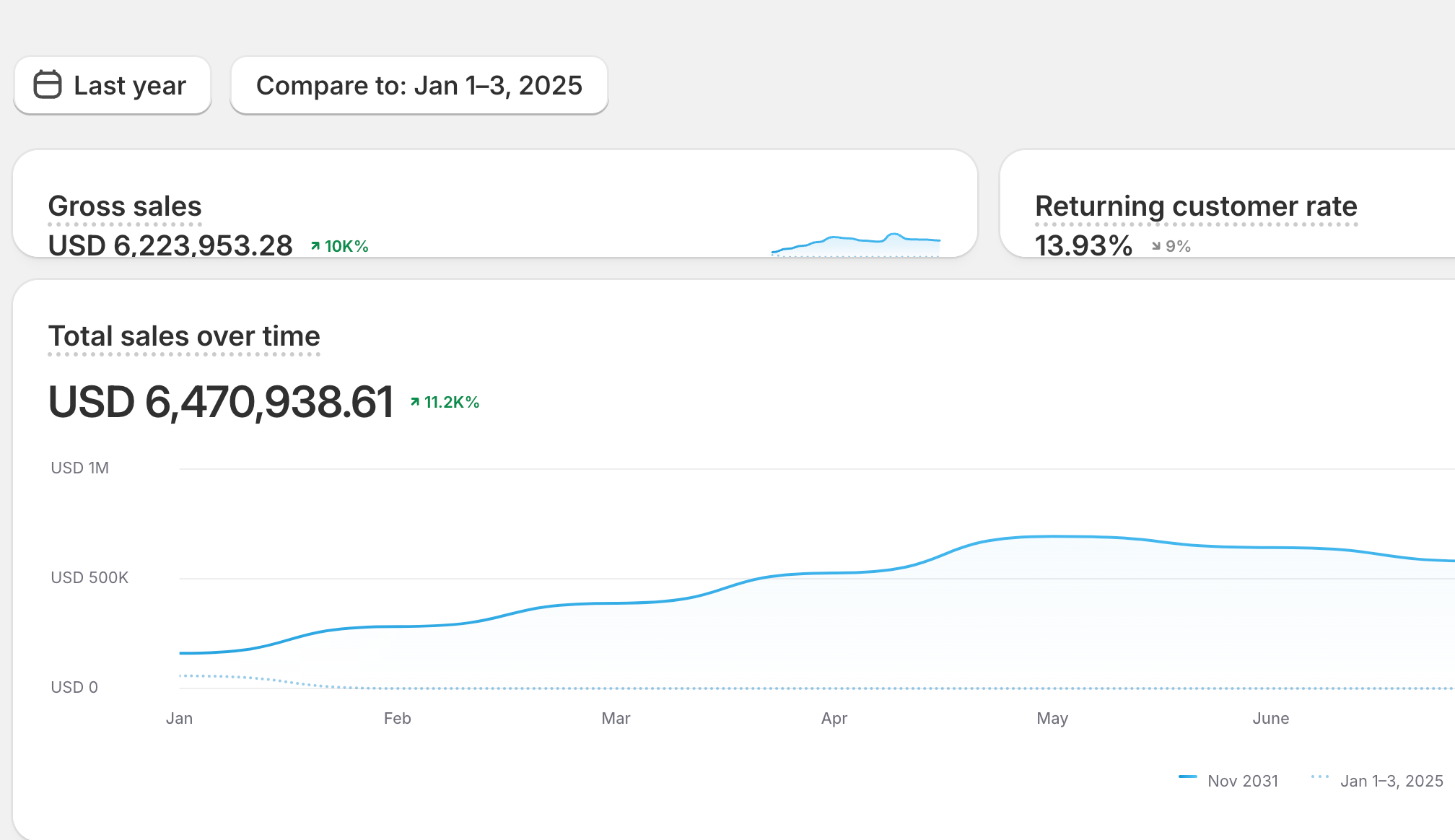Viewport: 1455px width, 840px height.
Task: Toggle the Nov 2031 legend series
Action: coord(1242,781)
